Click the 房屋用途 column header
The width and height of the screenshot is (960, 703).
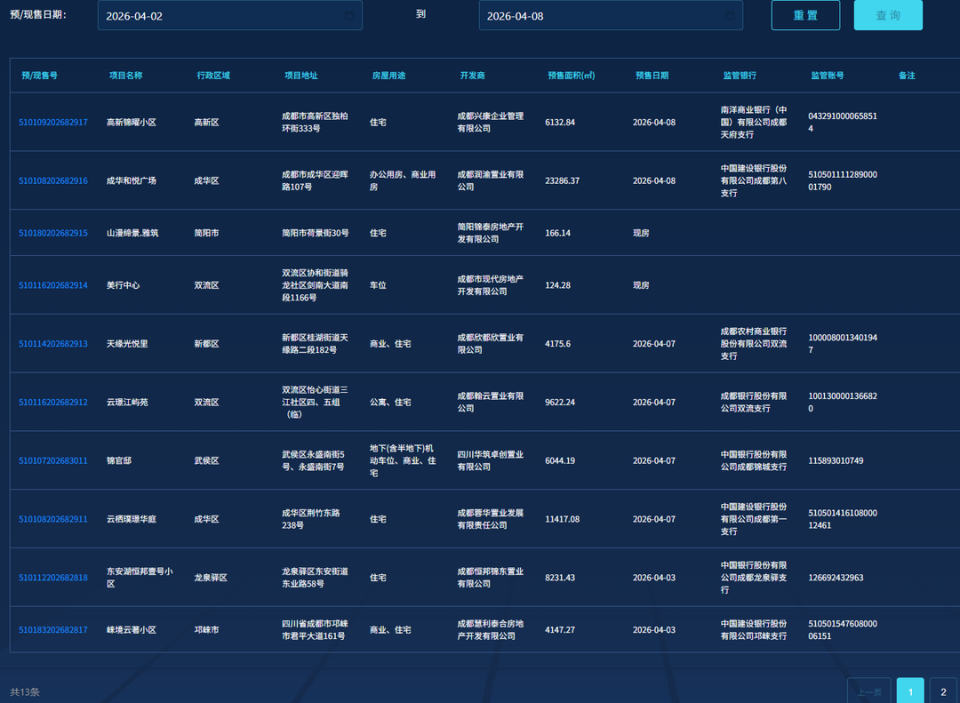(x=389, y=75)
